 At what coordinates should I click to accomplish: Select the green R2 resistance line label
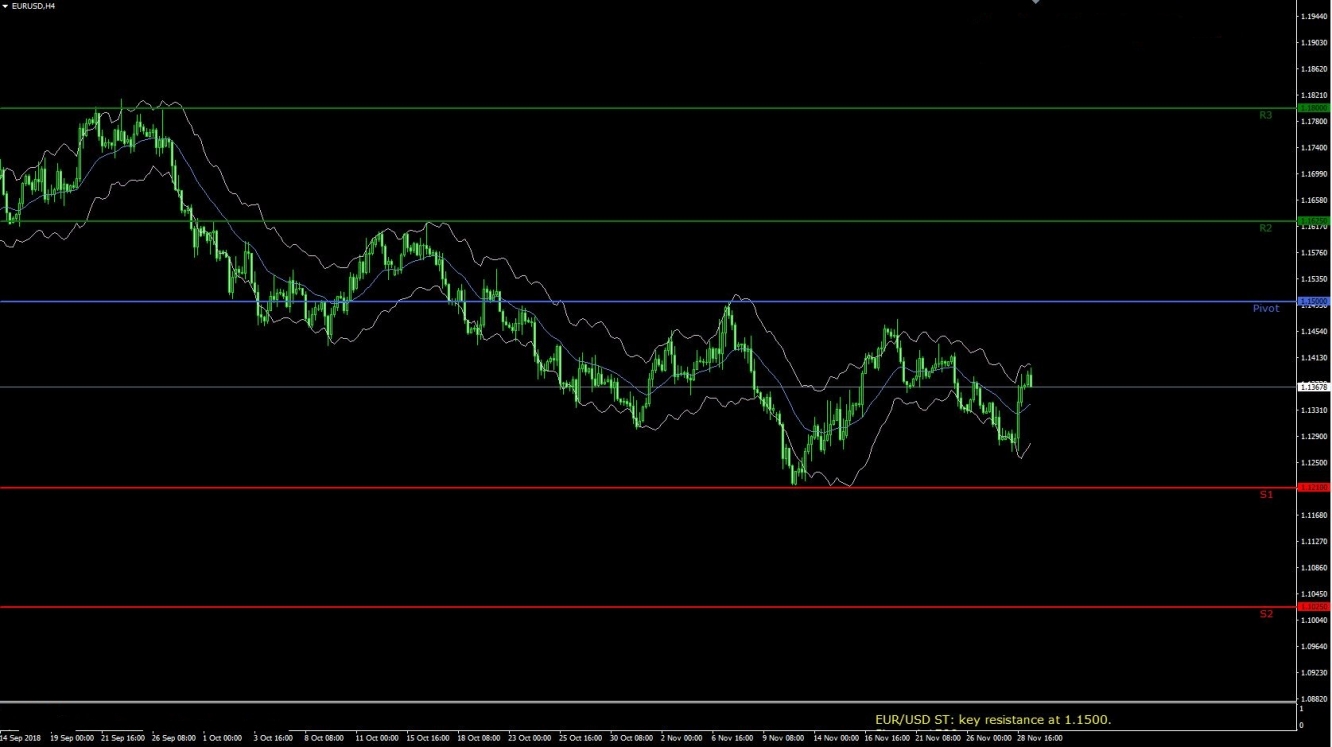(x=1265, y=229)
